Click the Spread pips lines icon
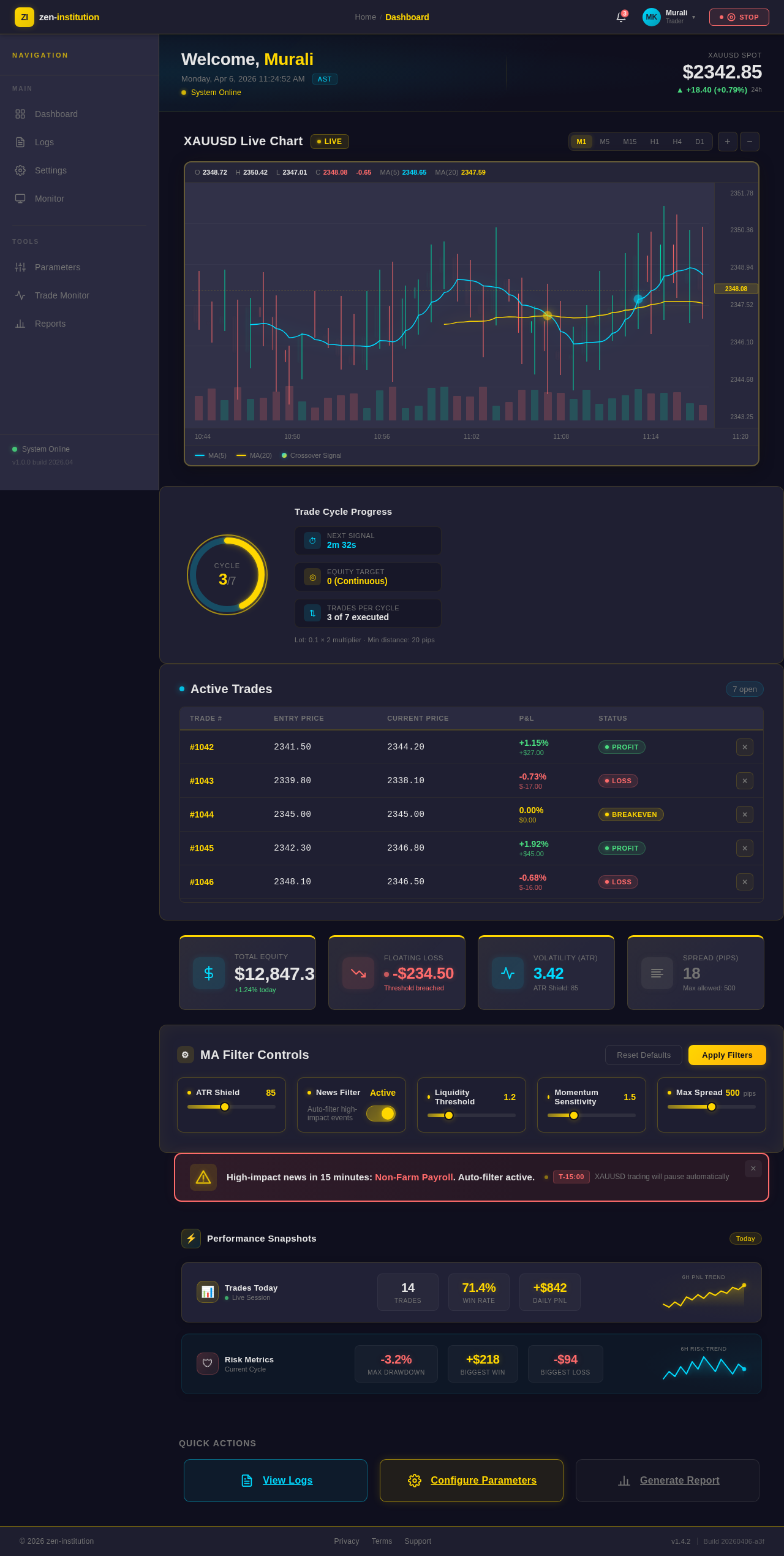Screen dimensions: 784x1556 (657, 973)
